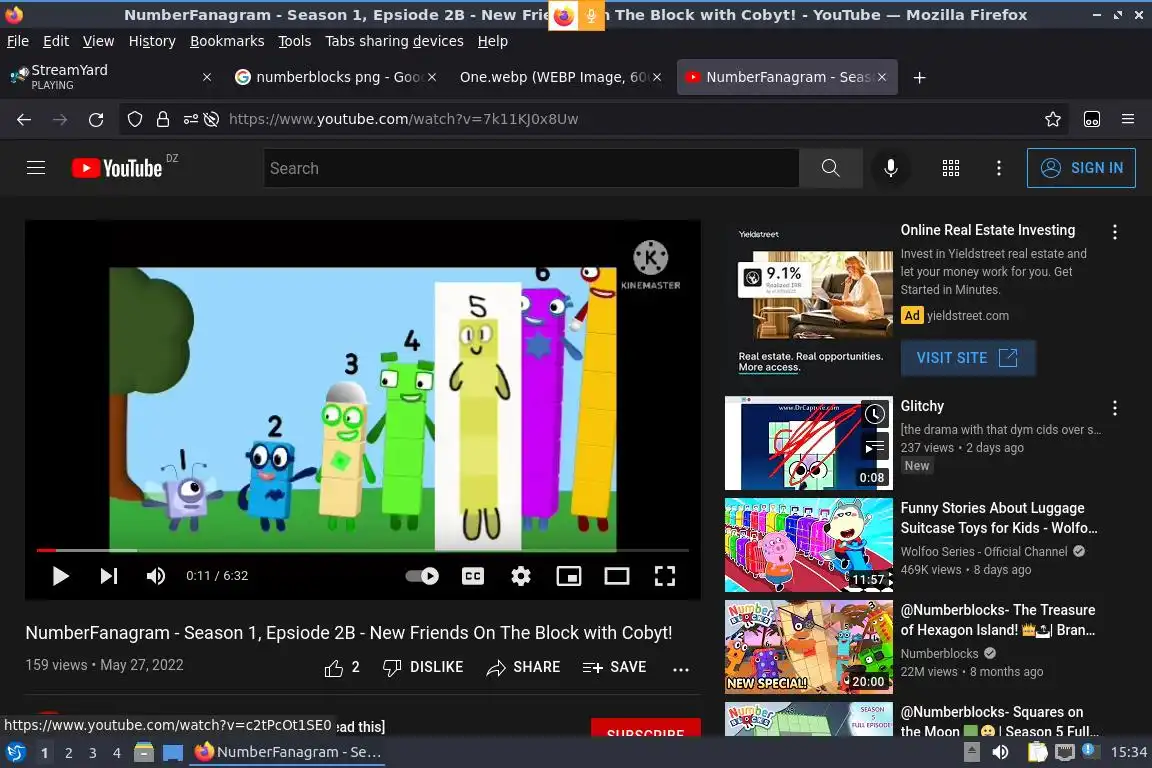Open Tabs sharing devices menu
The image size is (1152, 768).
[395, 41]
